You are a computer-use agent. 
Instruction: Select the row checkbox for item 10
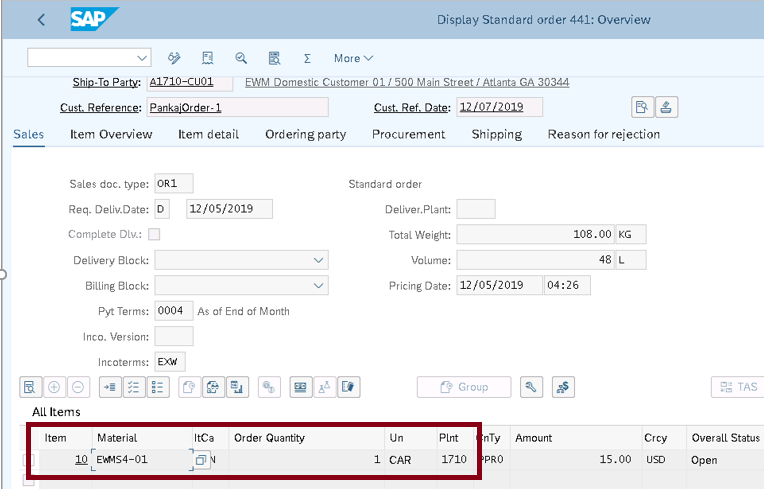coord(30,461)
